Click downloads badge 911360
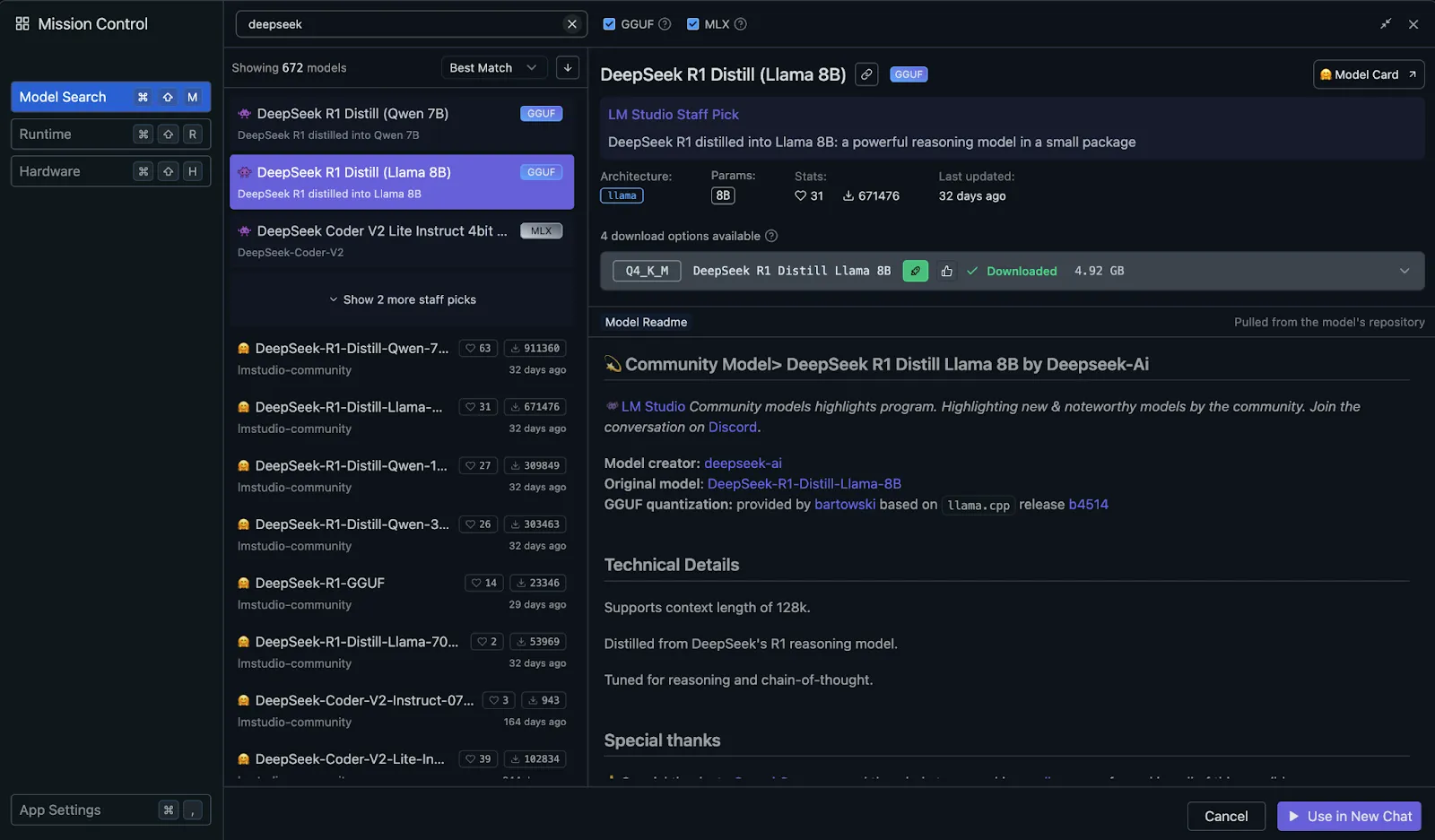This screenshot has height=840, width=1435. coord(535,348)
